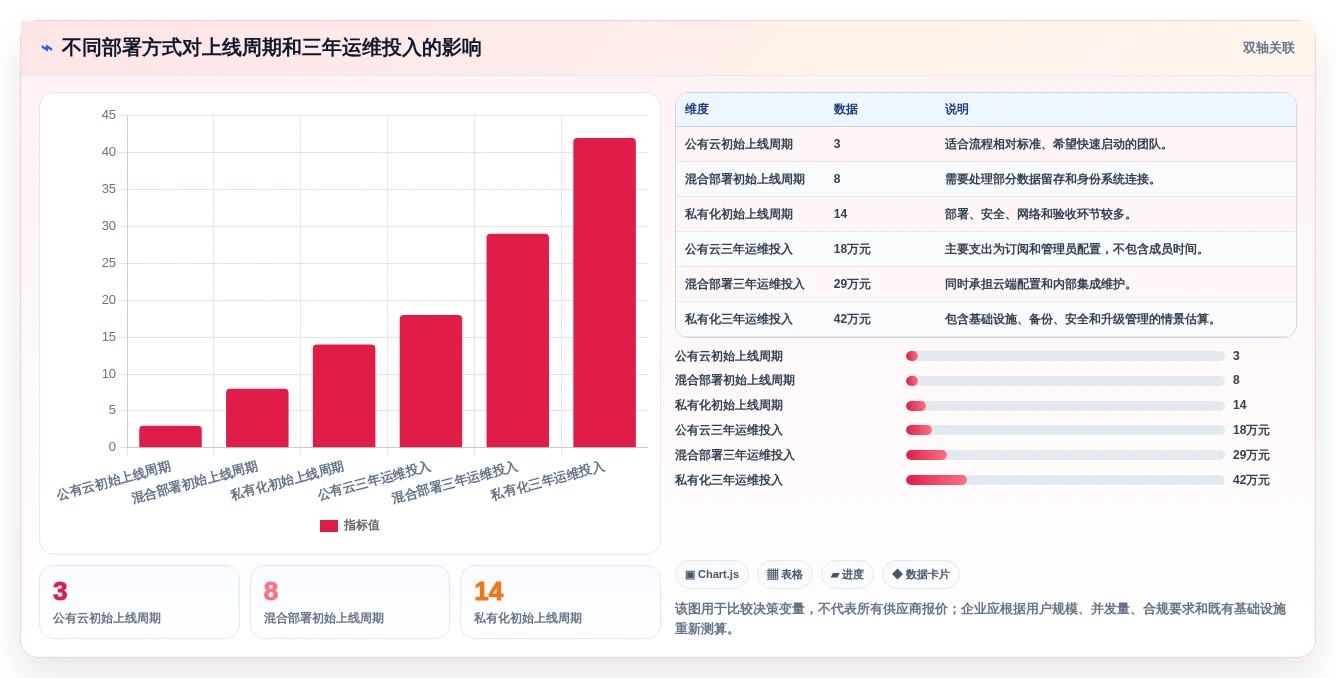Viewport: 1336px width, 678px height.
Task: Select the 混合部署三年运维投入 chart bar
Action: pyautogui.click(x=518, y=341)
